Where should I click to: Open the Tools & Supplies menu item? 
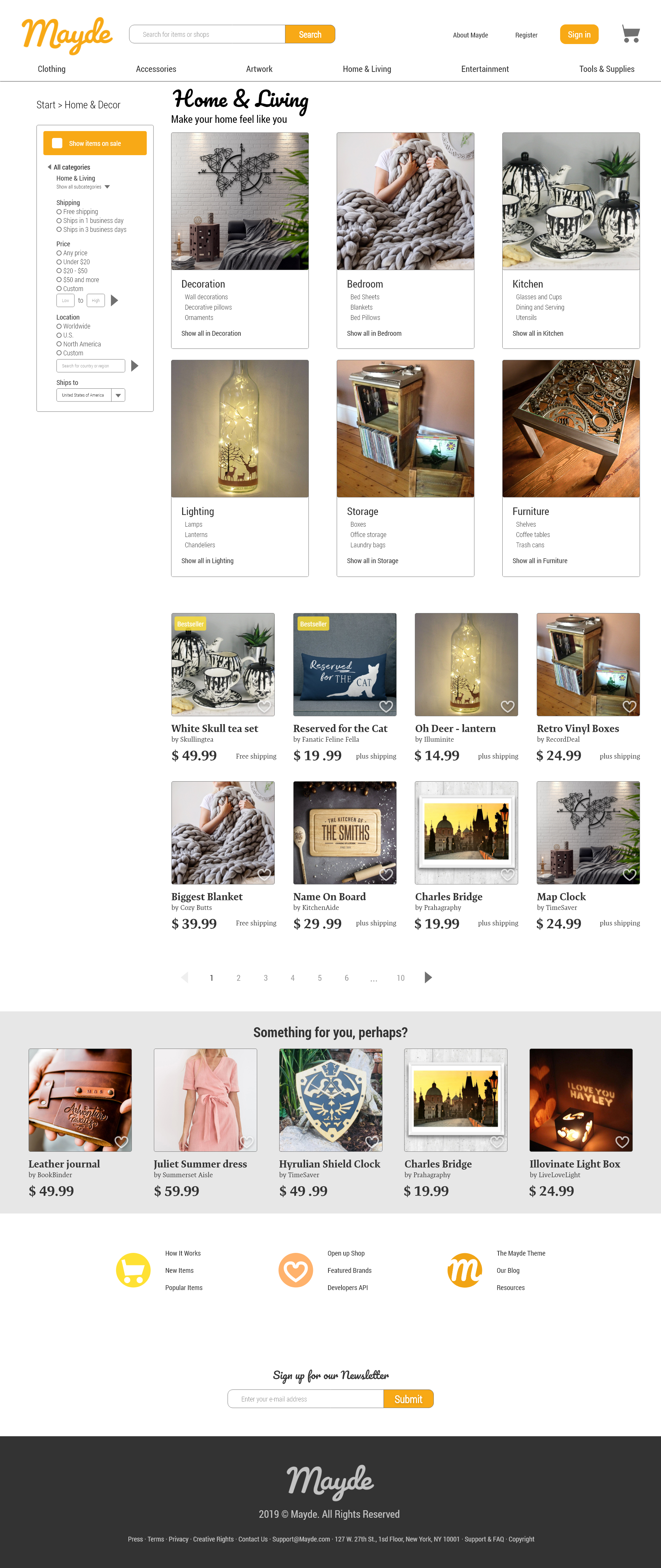point(607,69)
